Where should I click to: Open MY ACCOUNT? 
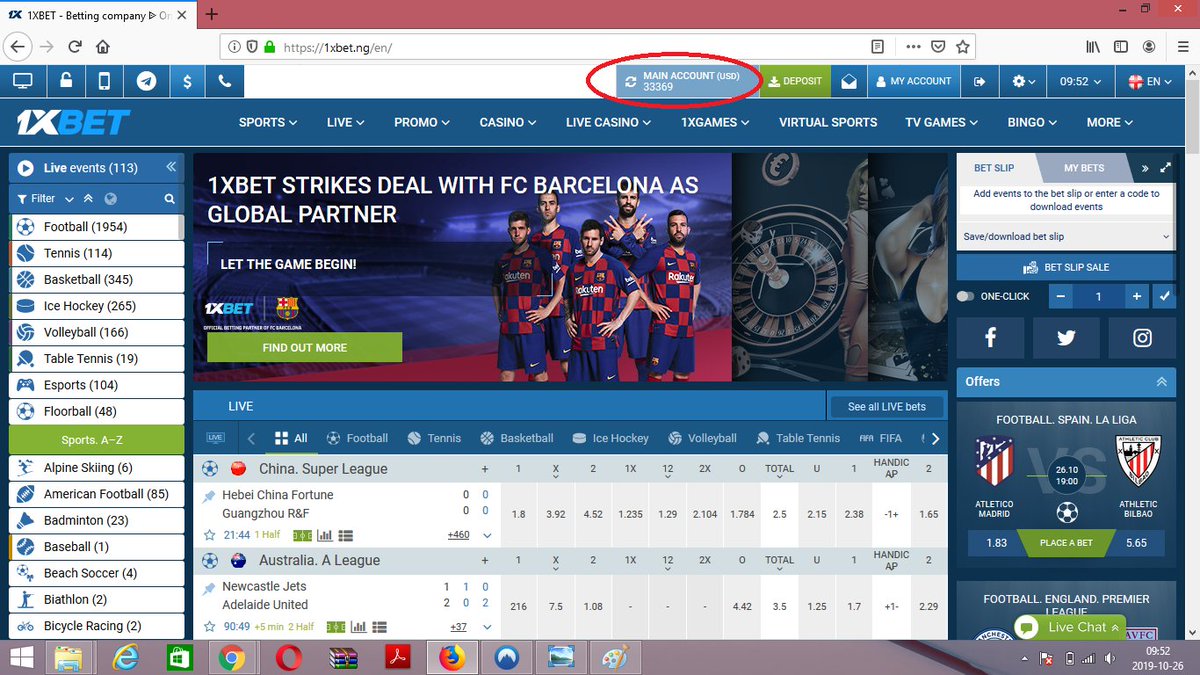[x=914, y=81]
